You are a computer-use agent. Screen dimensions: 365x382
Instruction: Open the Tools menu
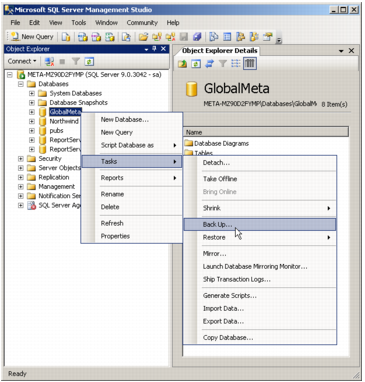[x=79, y=23]
